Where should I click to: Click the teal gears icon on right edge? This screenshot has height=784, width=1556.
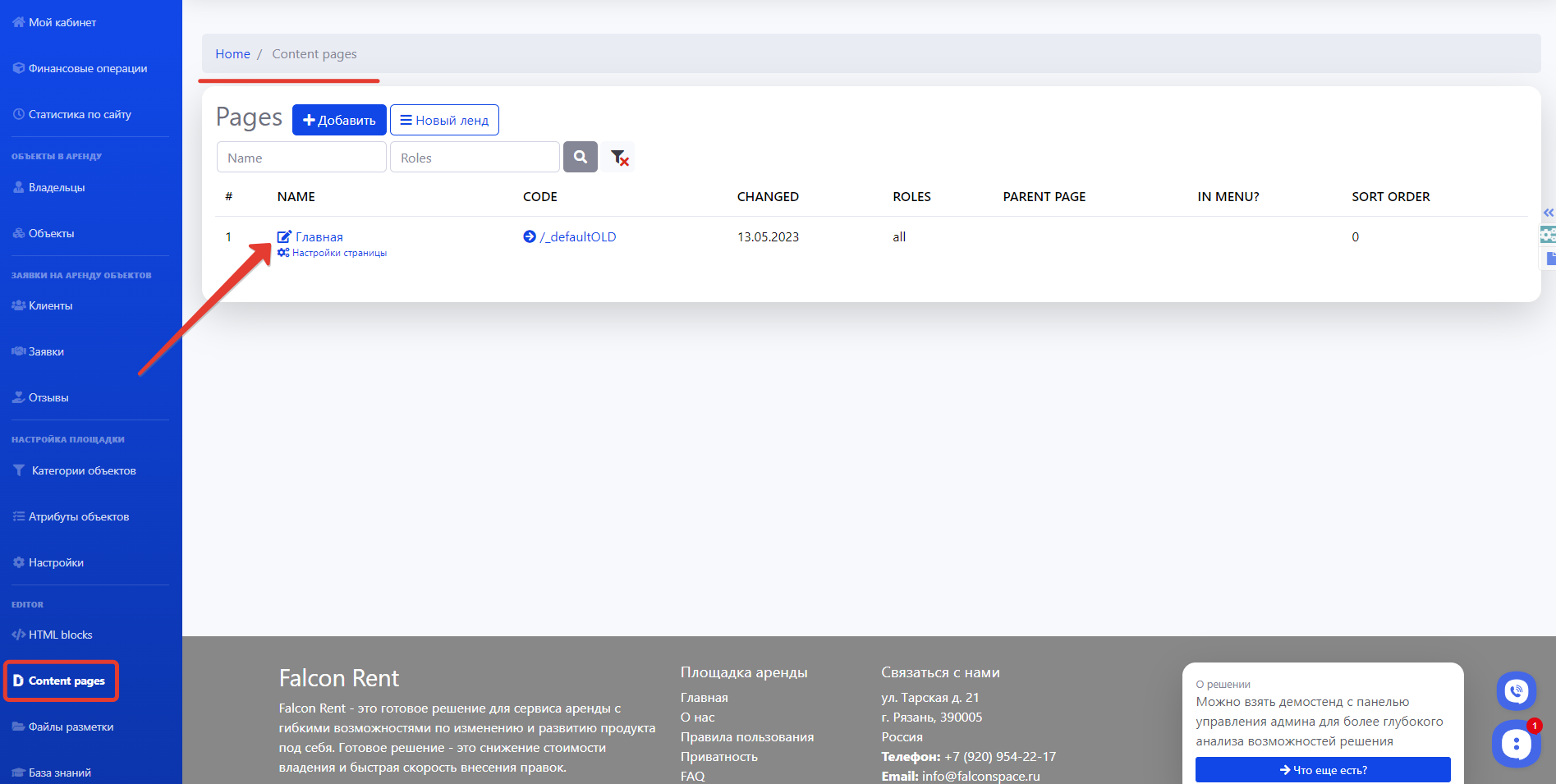click(x=1548, y=235)
